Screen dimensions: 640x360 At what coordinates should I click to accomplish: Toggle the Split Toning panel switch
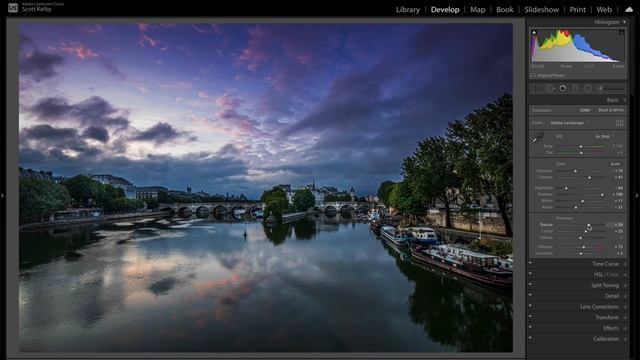(x=530, y=284)
